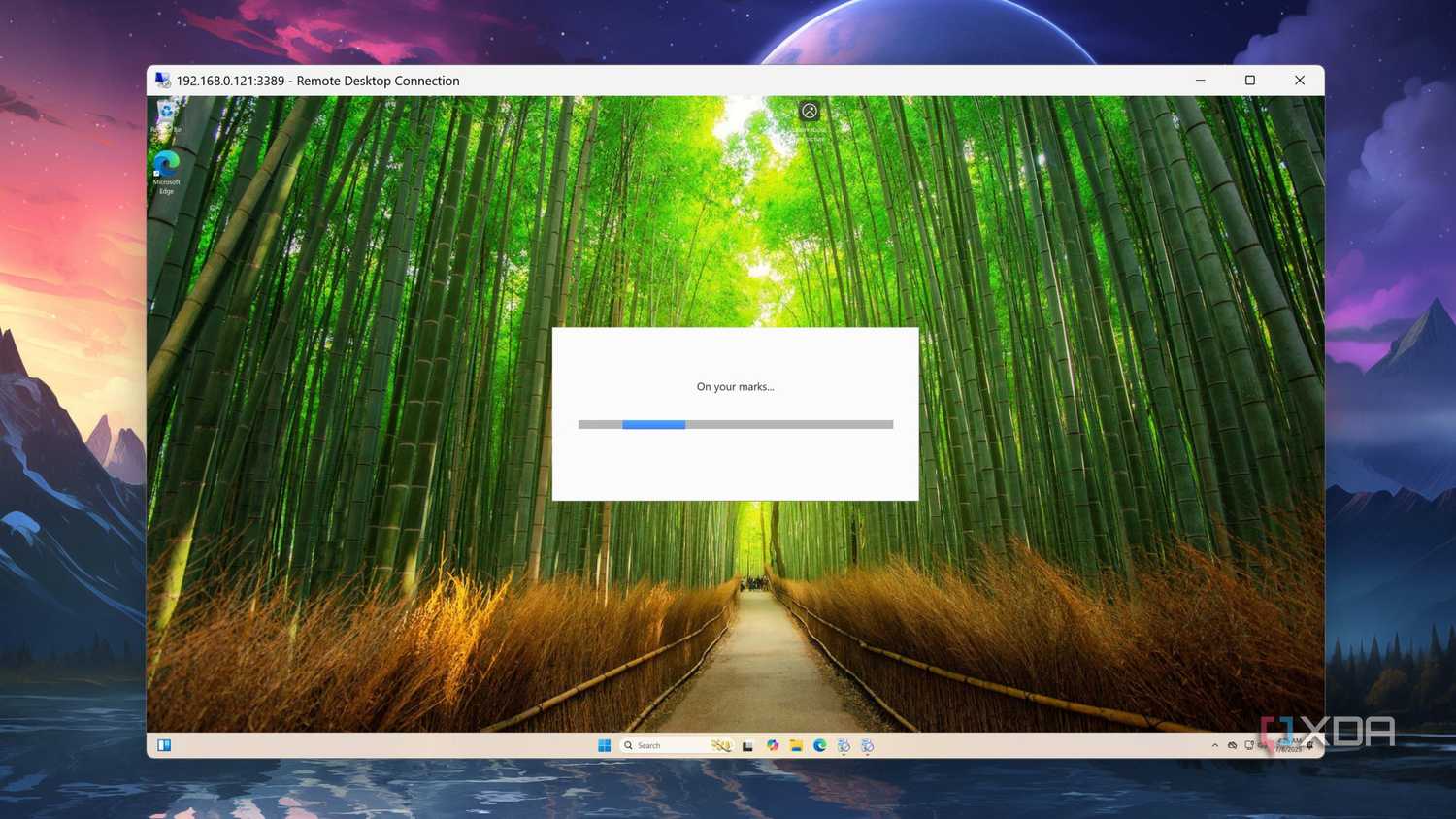Maximize the Remote Desktop Connection window

coord(1250,80)
